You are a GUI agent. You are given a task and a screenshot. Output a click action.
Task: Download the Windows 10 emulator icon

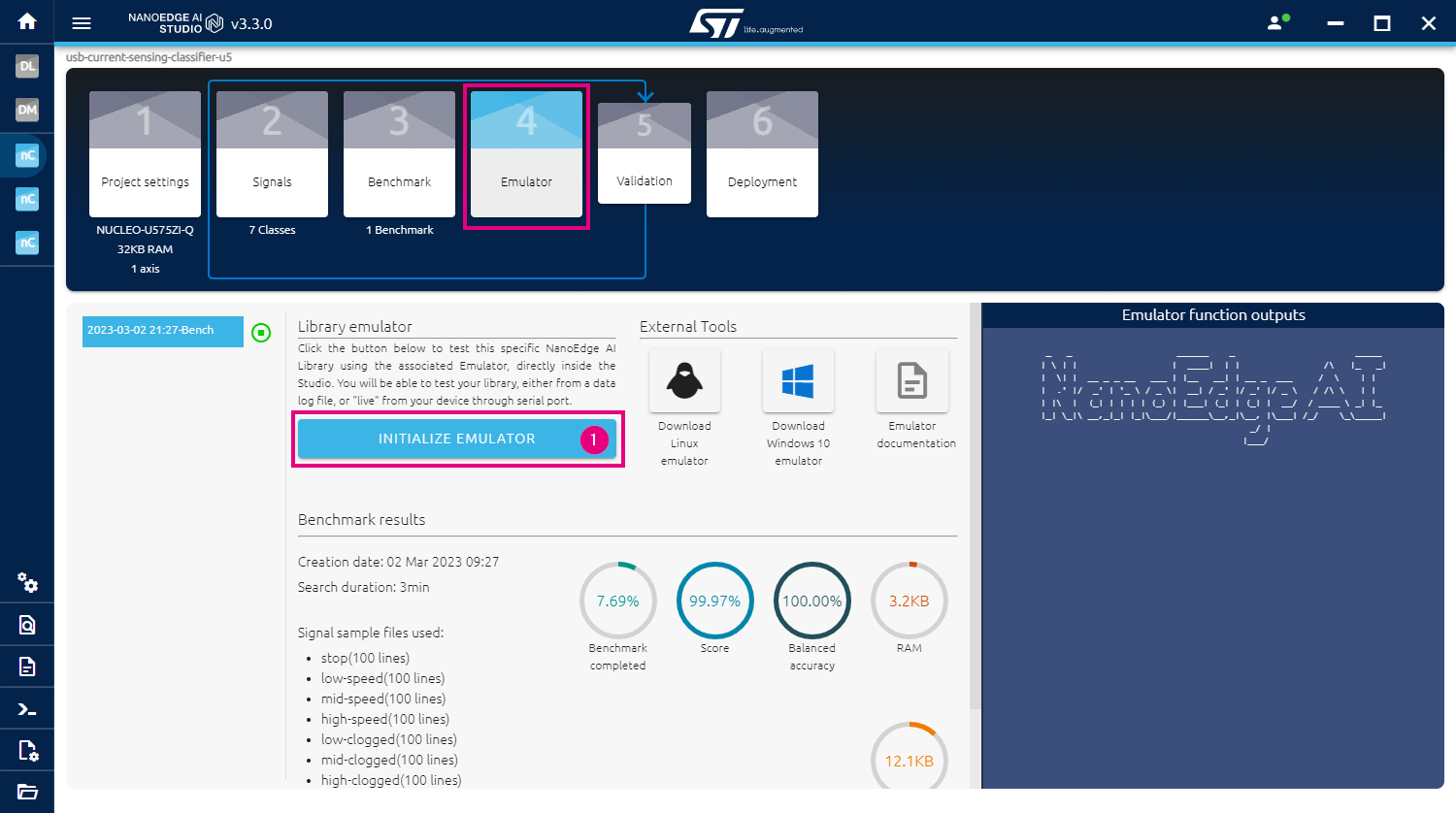click(x=798, y=381)
